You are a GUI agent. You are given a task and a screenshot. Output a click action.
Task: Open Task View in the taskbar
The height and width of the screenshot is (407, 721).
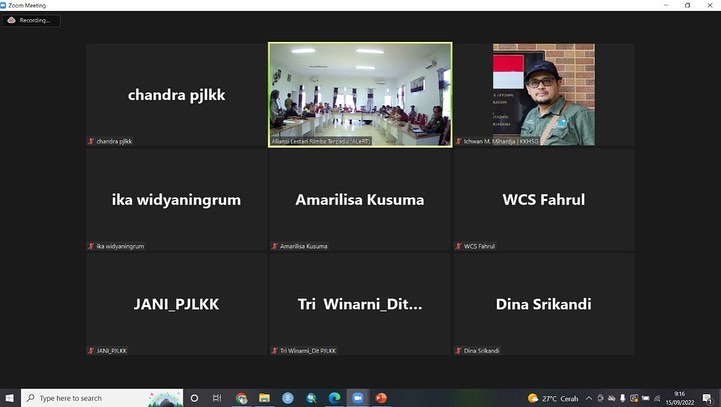coord(217,398)
